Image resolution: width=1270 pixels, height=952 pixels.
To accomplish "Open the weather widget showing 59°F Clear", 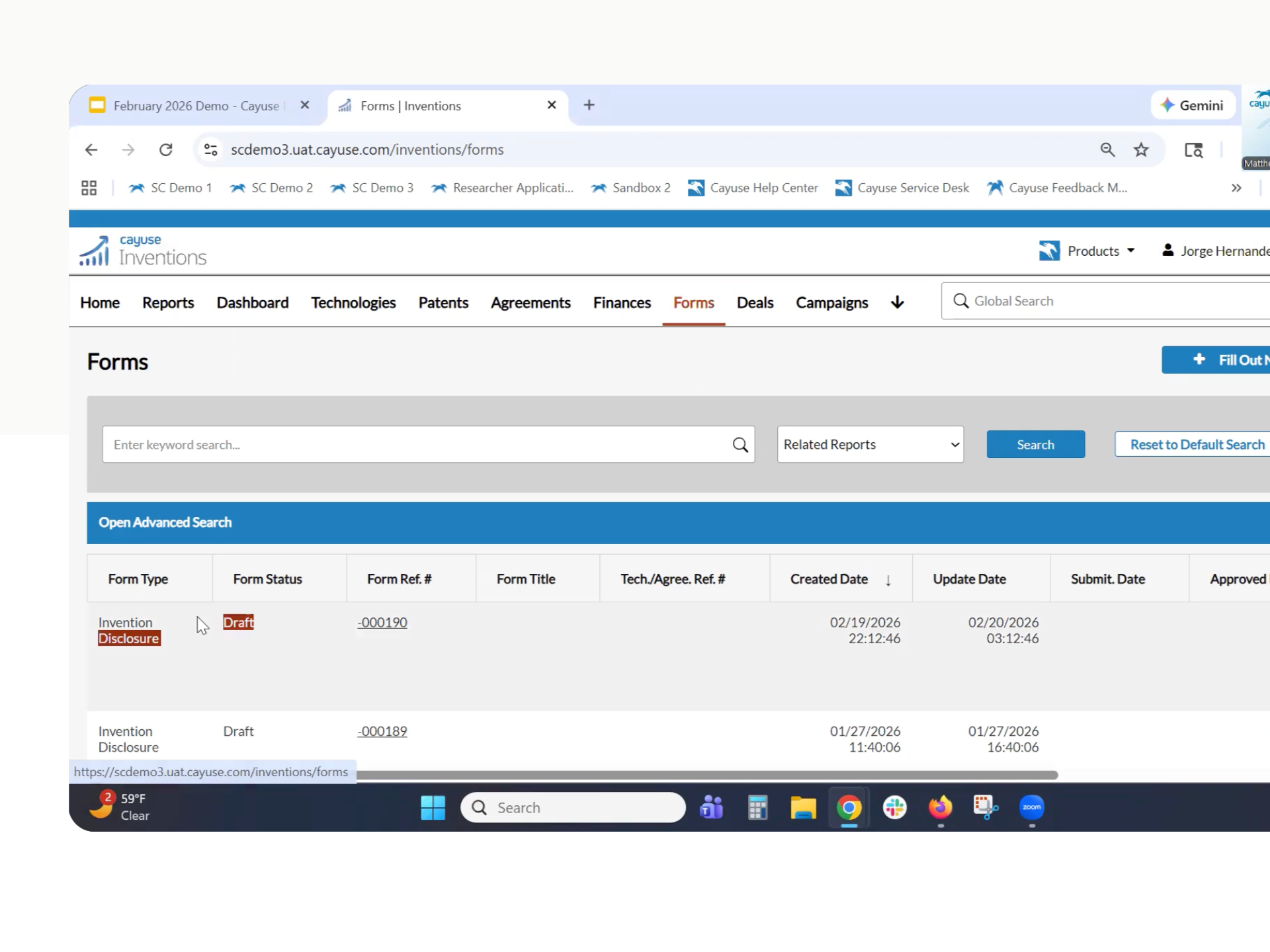I will point(120,807).
